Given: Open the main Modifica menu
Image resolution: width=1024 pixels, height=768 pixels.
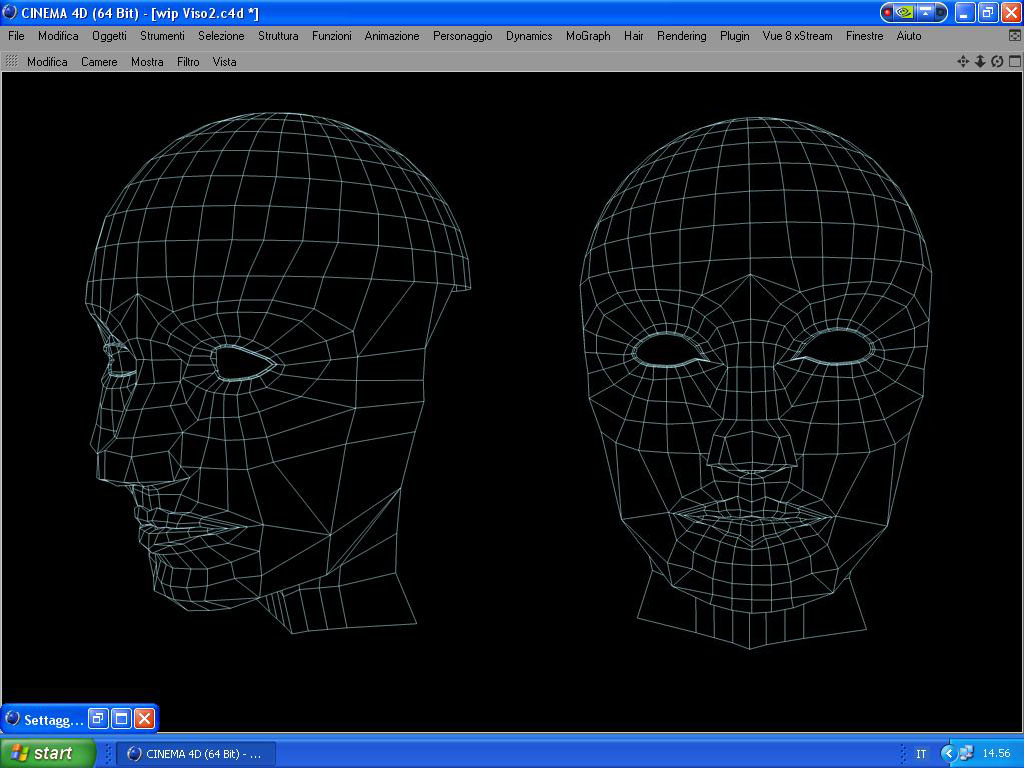Looking at the screenshot, I should click(58, 36).
